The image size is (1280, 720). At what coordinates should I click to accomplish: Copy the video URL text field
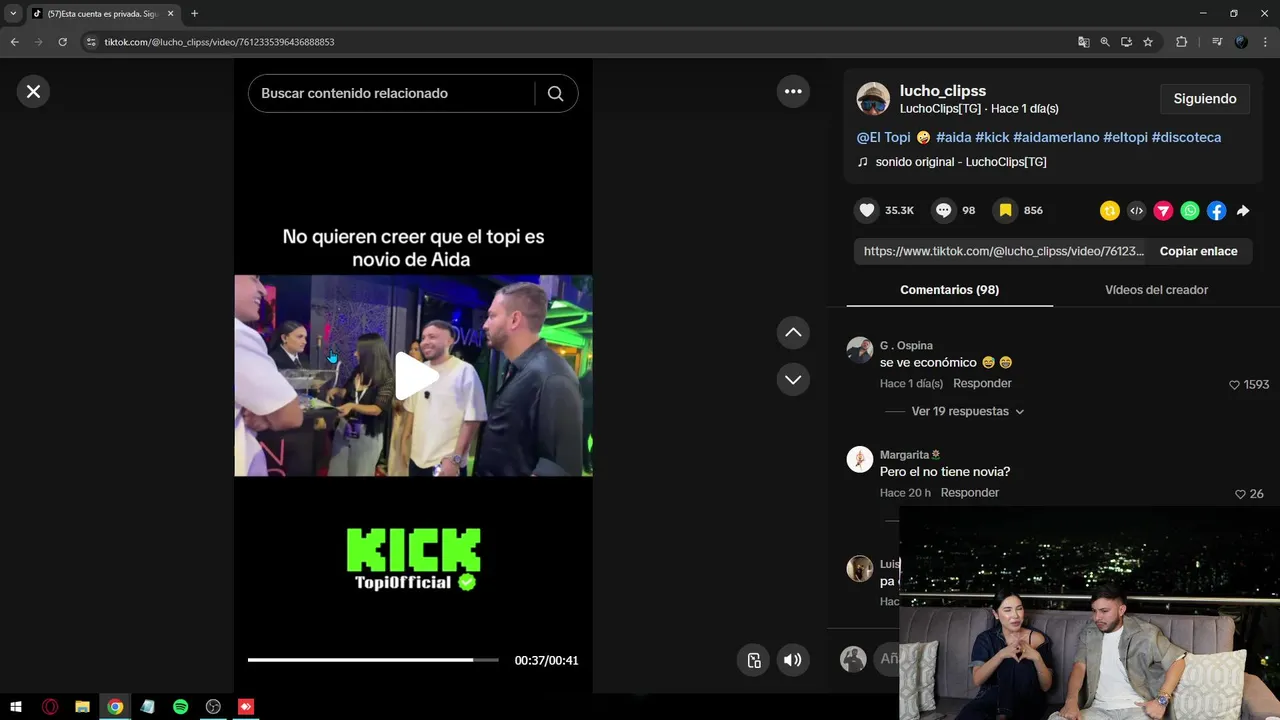pyautogui.click(x=1004, y=251)
